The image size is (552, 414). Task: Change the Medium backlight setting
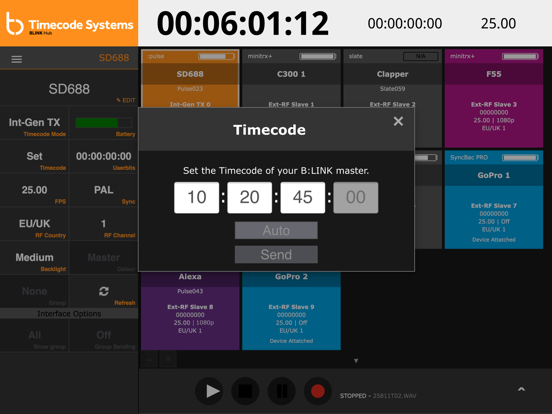(x=34, y=258)
